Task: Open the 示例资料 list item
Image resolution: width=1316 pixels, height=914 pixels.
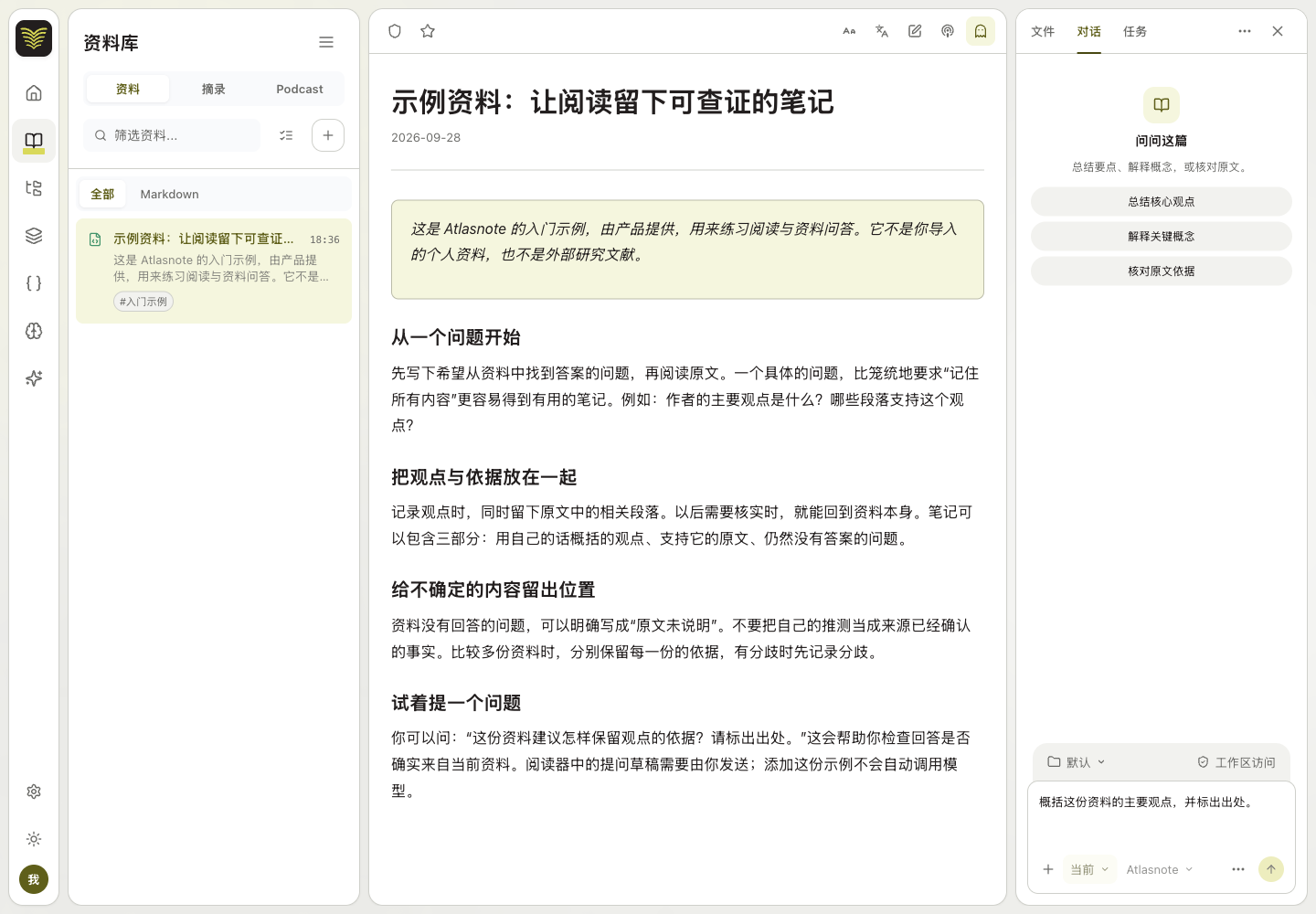Action: [x=214, y=271]
